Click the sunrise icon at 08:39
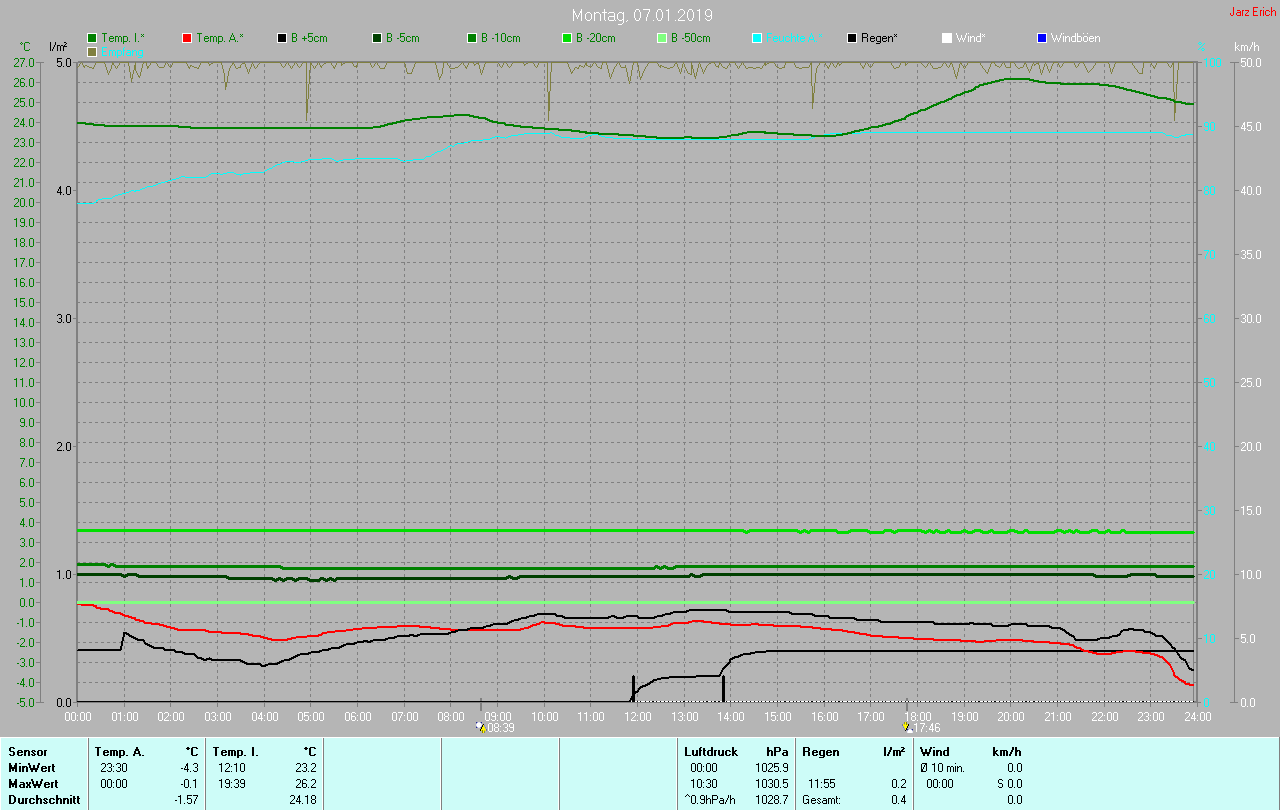The height and width of the screenshot is (810, 1280). [480, 727]
